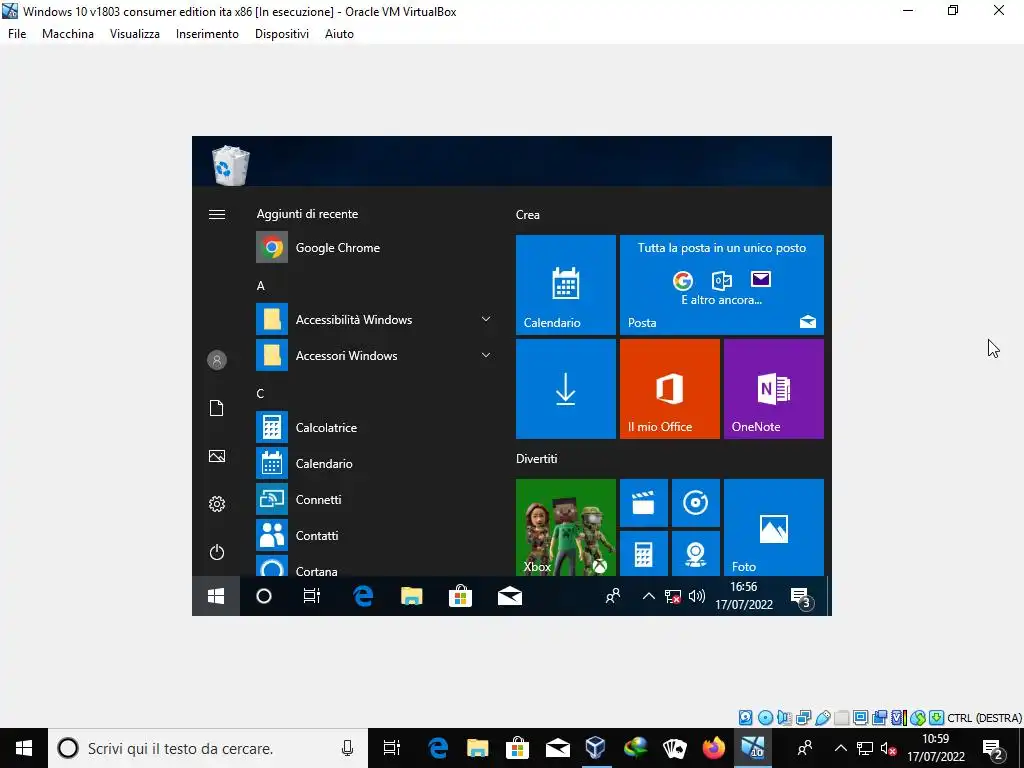This screenshot has width=1024, height=768.
Task: Open the Xbox tile
Action: coord(566,528)
